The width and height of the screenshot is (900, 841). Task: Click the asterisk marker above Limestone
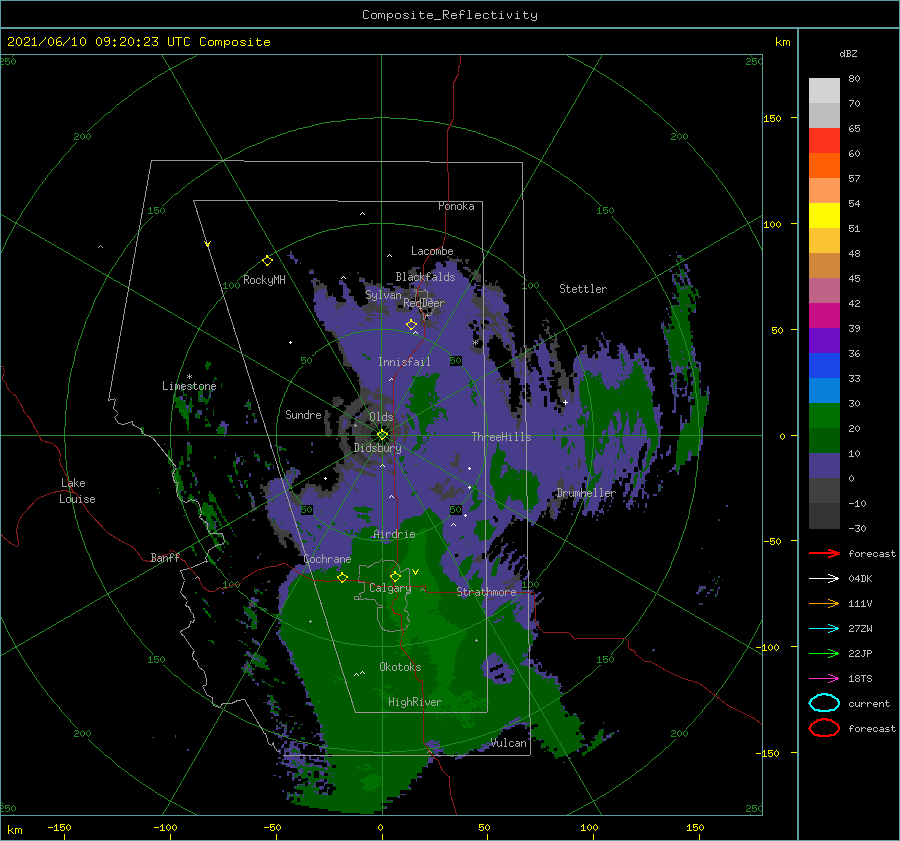coord(189,377)
